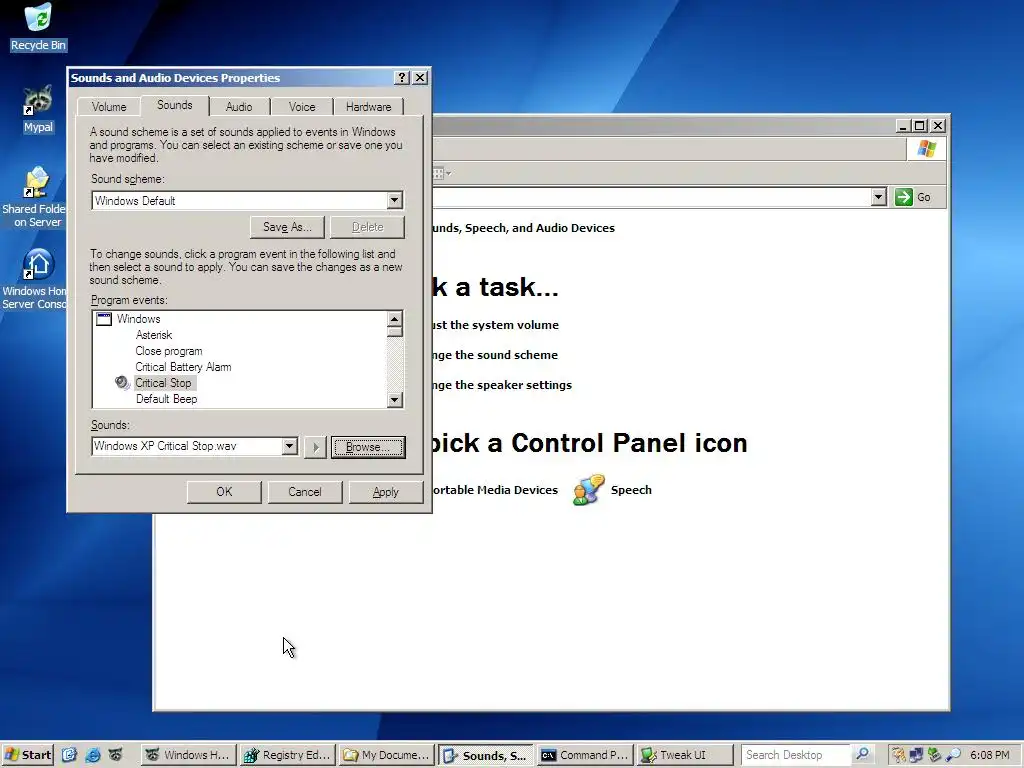Select Windows in Program events list
Viewport: 1024px width, 768px height.
[138, 319]
